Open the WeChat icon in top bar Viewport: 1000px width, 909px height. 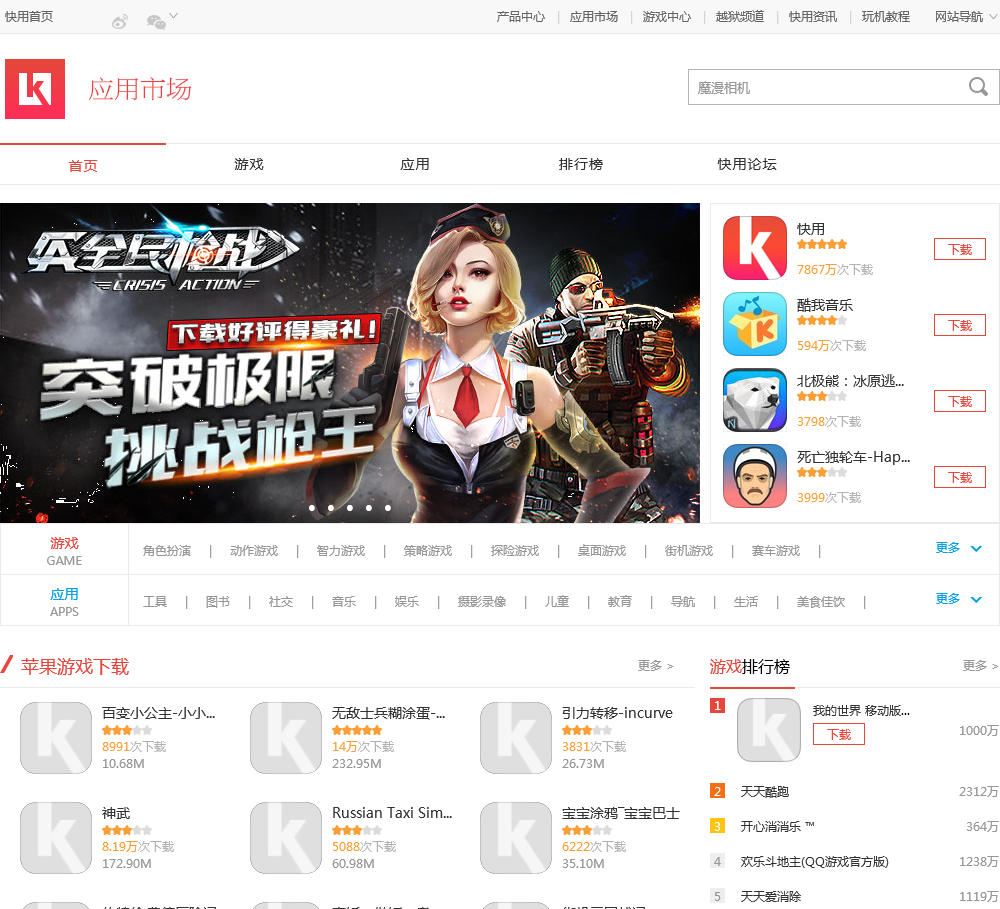pos(156,22)
